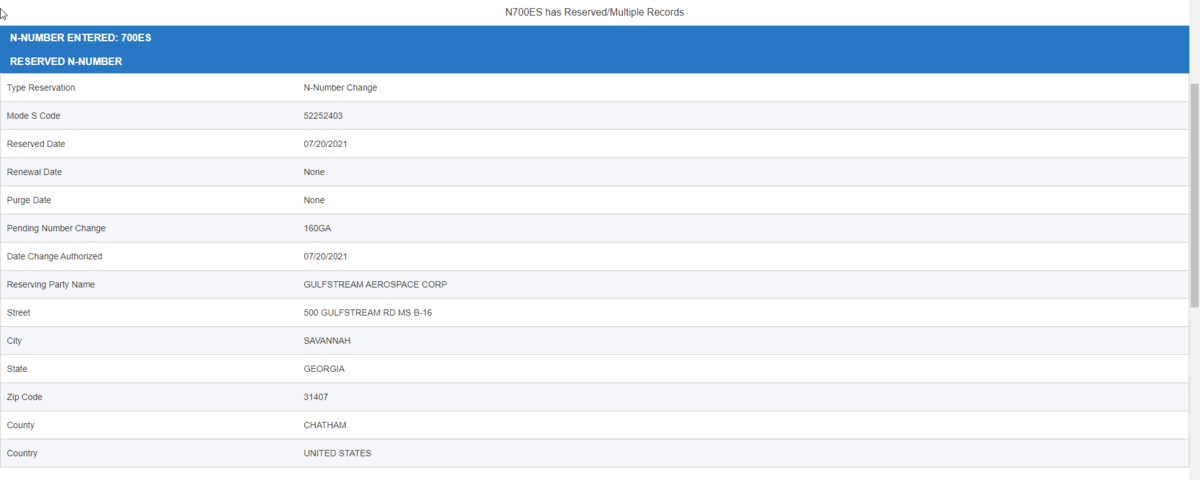Click the Purge Date row label
Screen dimensions: 1200x480
[x=31, y=200]
